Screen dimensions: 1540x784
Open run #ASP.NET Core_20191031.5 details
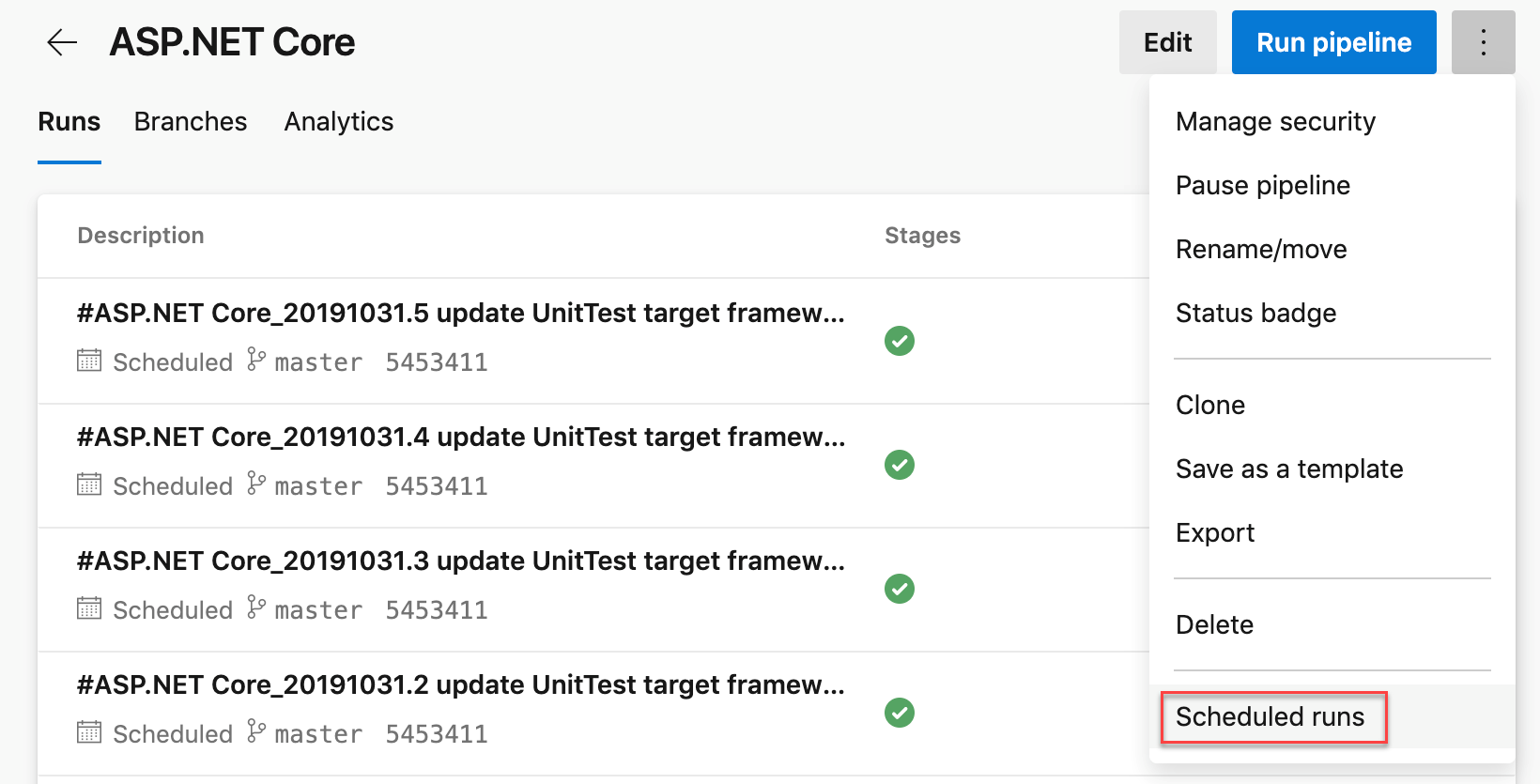[x=460, y=313]
